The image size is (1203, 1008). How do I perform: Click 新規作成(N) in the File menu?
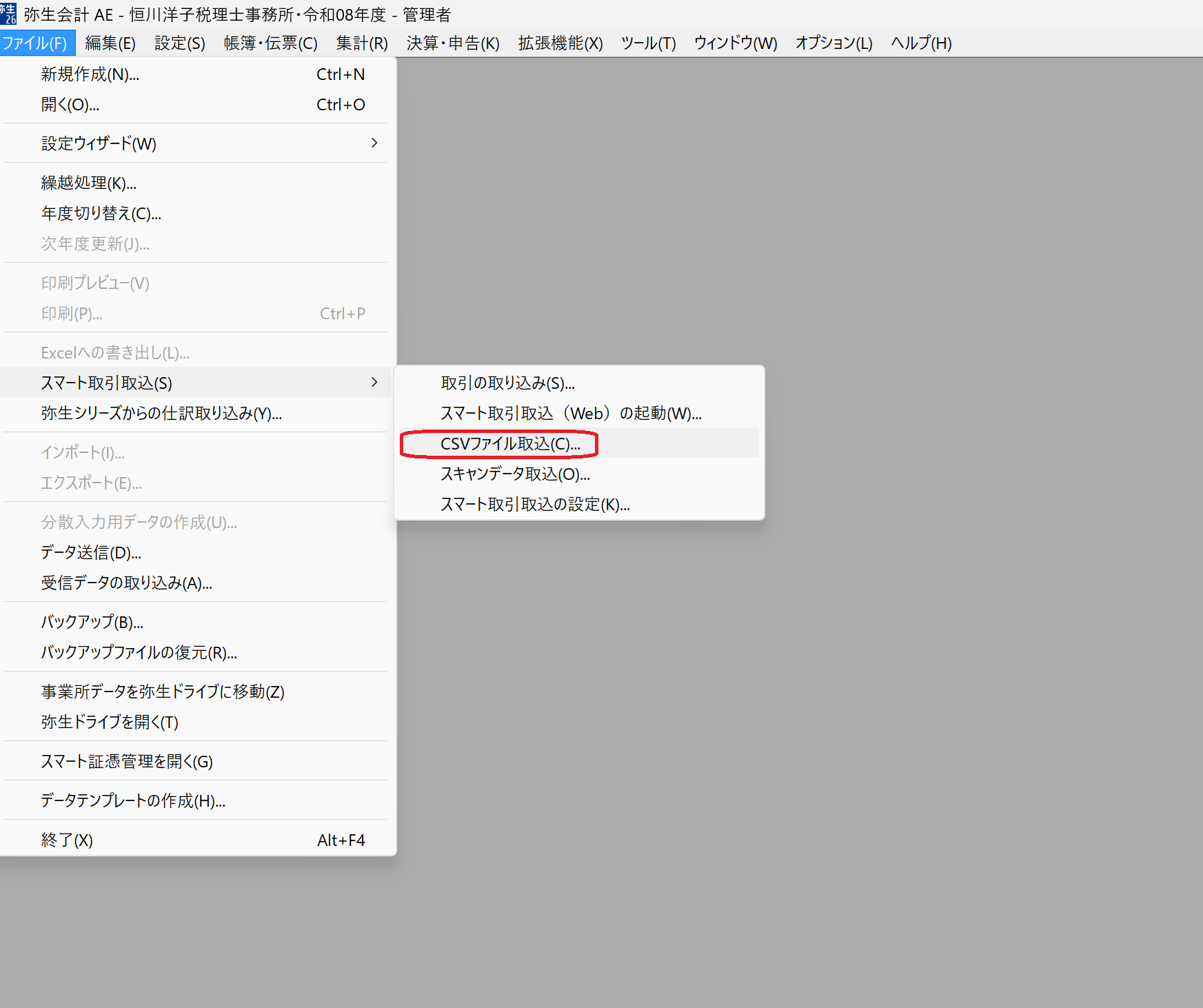pos(90,74)
